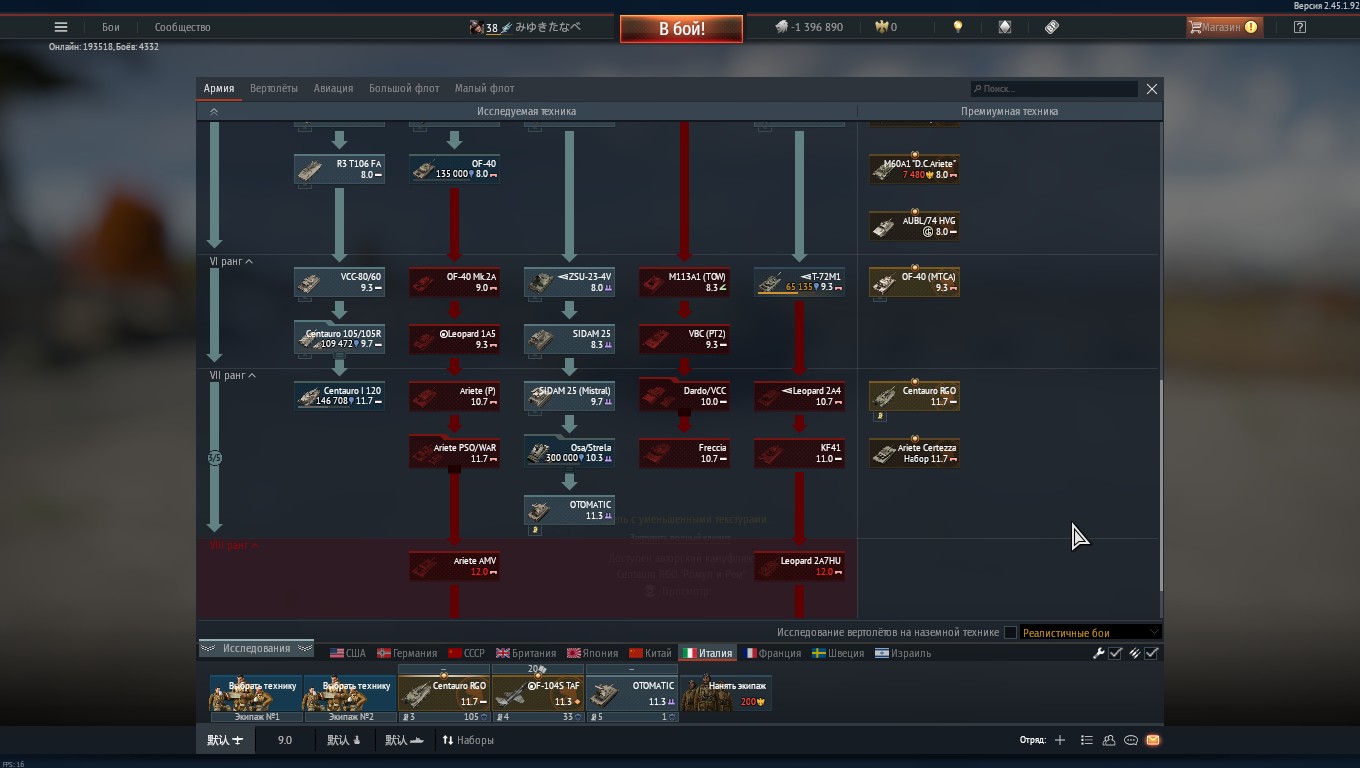Image resolution: width=1360 pixels, height=768 pixels.
Task: Open the battle pass ticket icon
Action: pyautogui.click(x=1052, y=27)
